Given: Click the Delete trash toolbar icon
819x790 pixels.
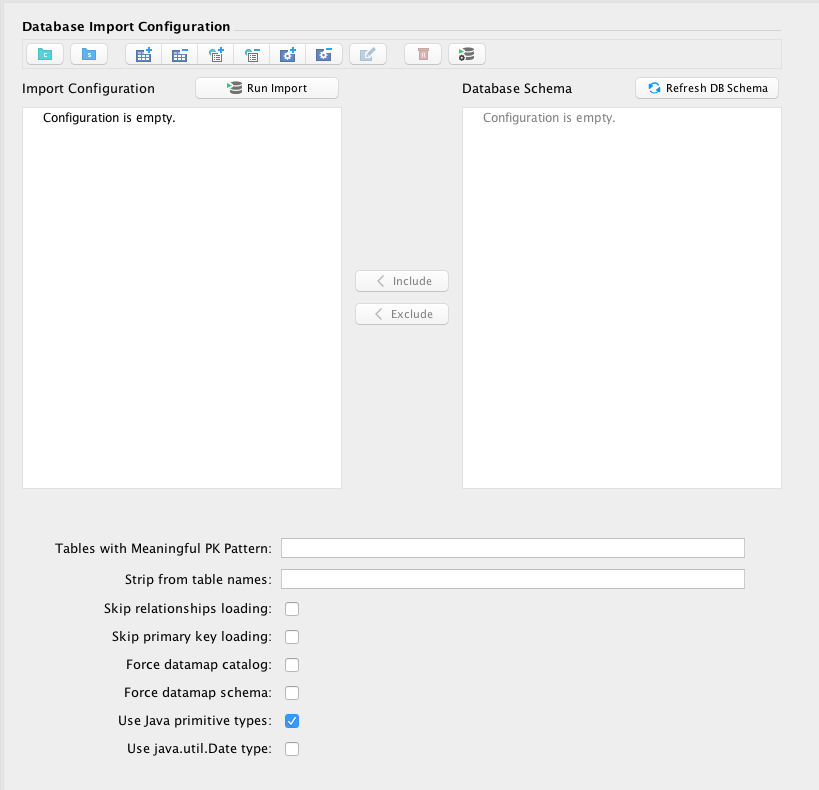Looking at the screenshot, I should tap(423, 54).
